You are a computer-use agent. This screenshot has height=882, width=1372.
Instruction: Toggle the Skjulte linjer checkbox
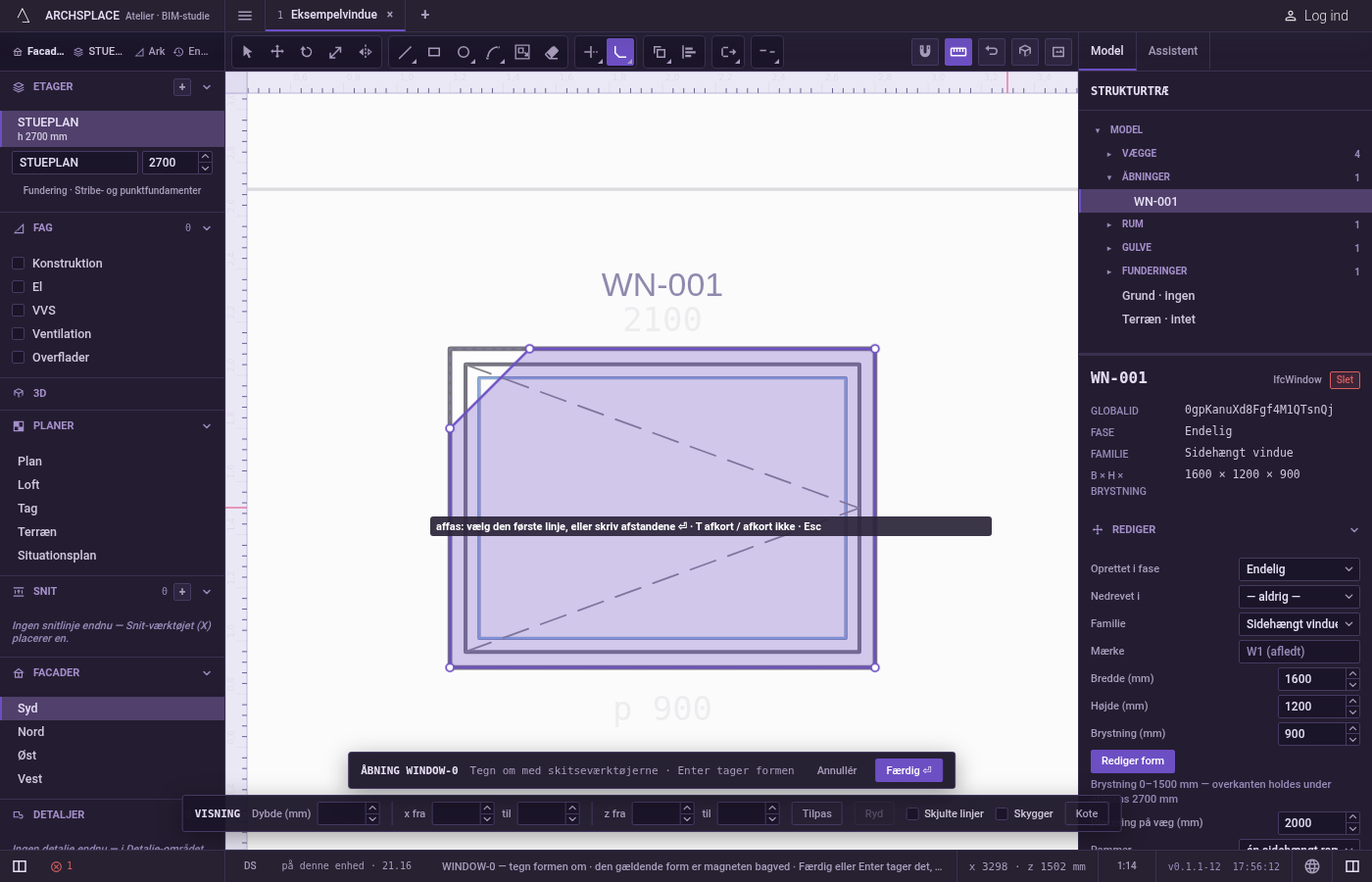pos(912,813)
